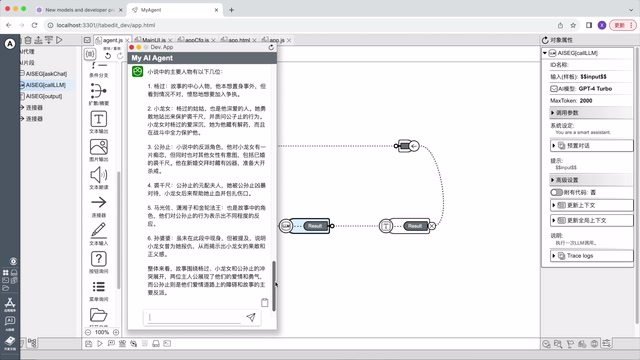Toggle the 附有代码 switch
The image size is (640, 360).
(x=556, y=192)
